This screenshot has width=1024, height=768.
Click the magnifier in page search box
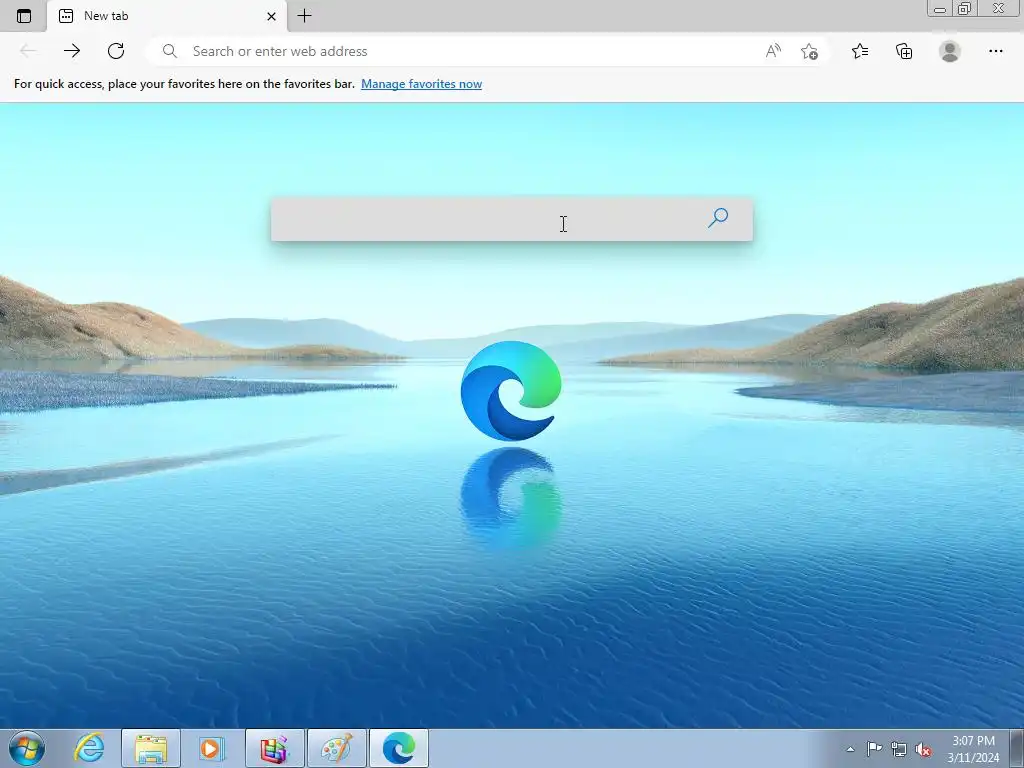click(718, 218)
